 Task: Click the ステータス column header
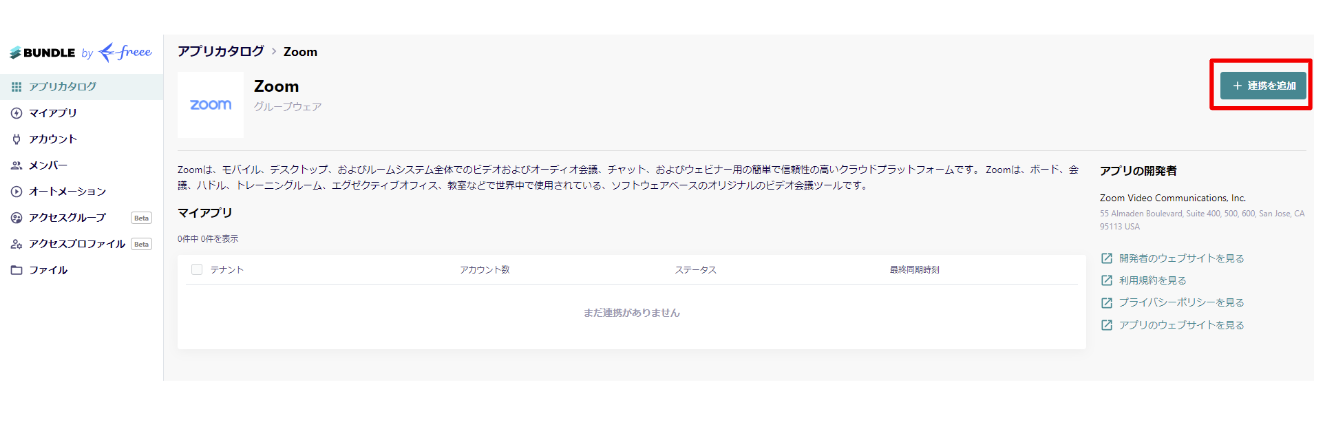click(x=695, y=270)
